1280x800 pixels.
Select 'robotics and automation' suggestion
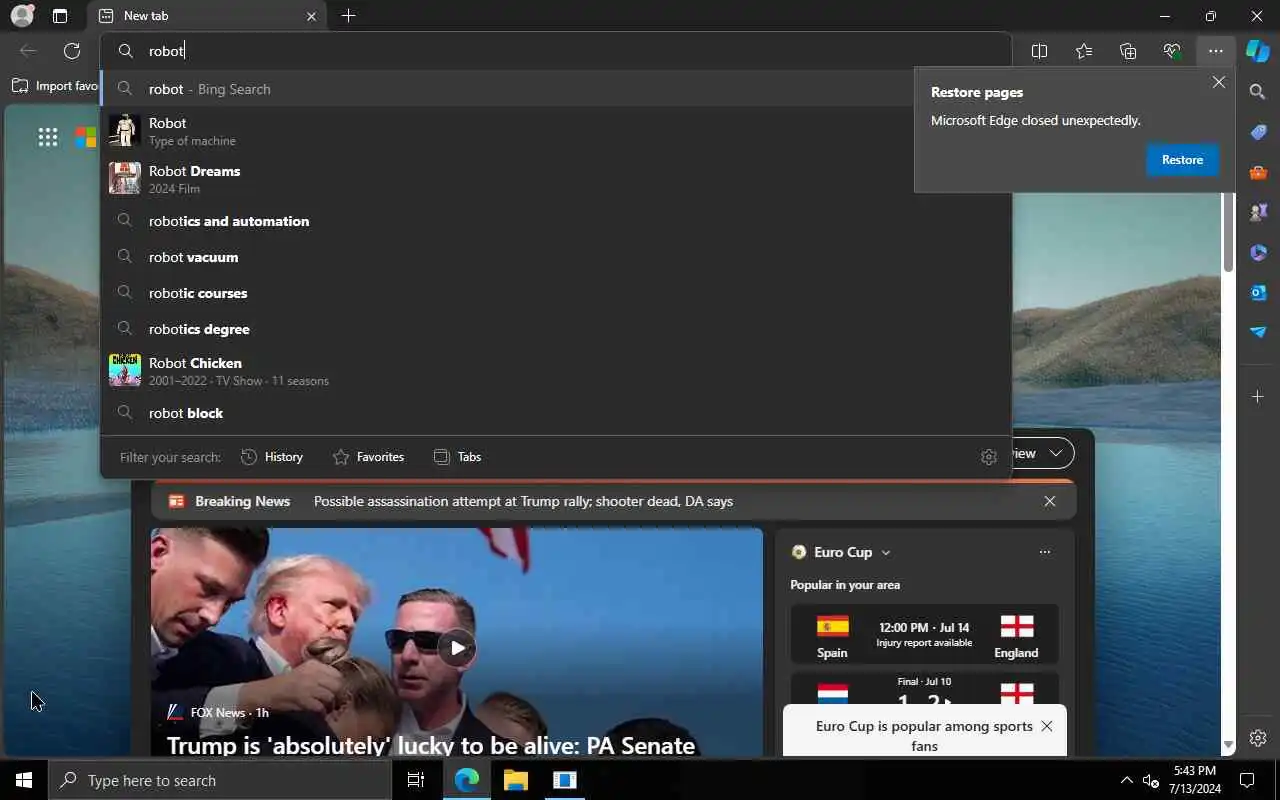click(x=556, y=221)
